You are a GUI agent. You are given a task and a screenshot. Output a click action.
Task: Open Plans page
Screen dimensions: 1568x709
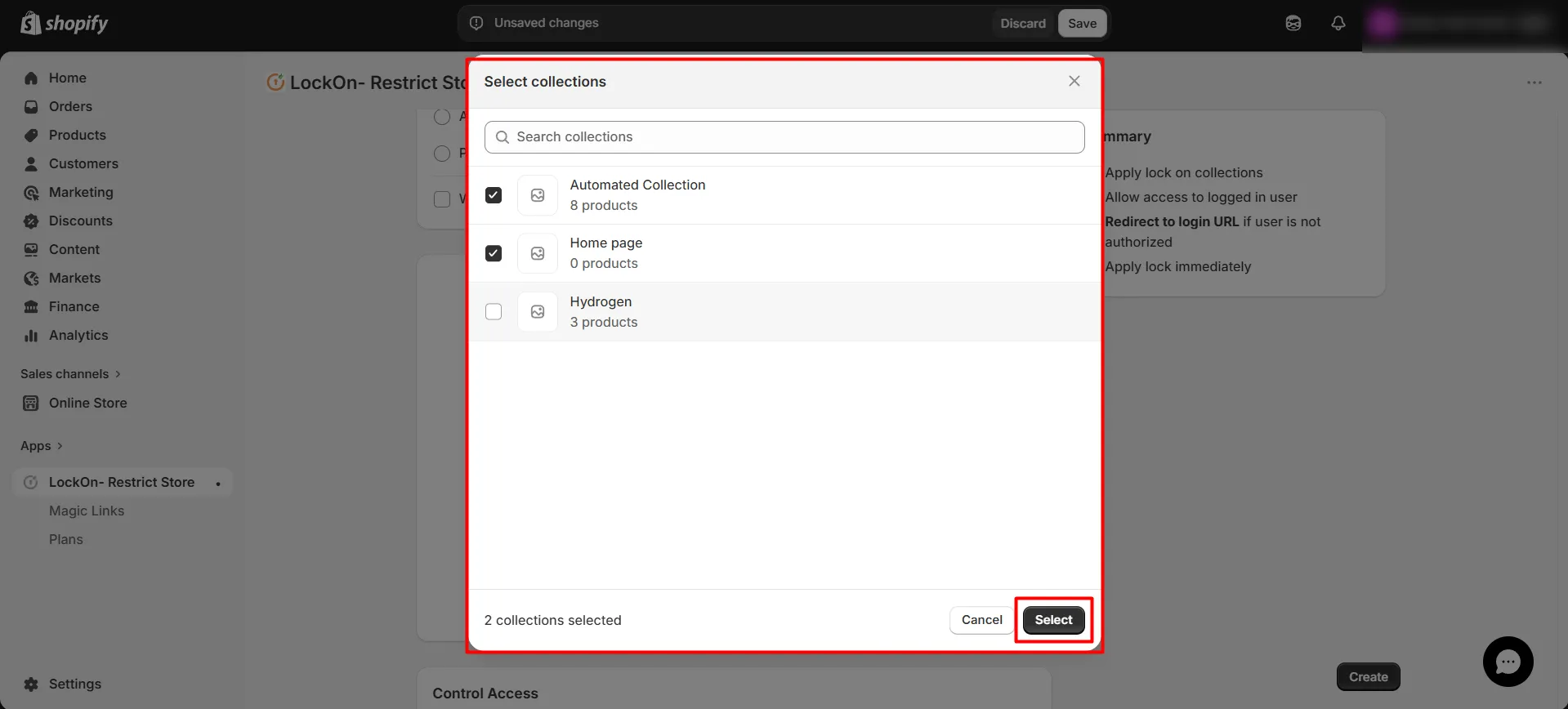click(65, 539)
